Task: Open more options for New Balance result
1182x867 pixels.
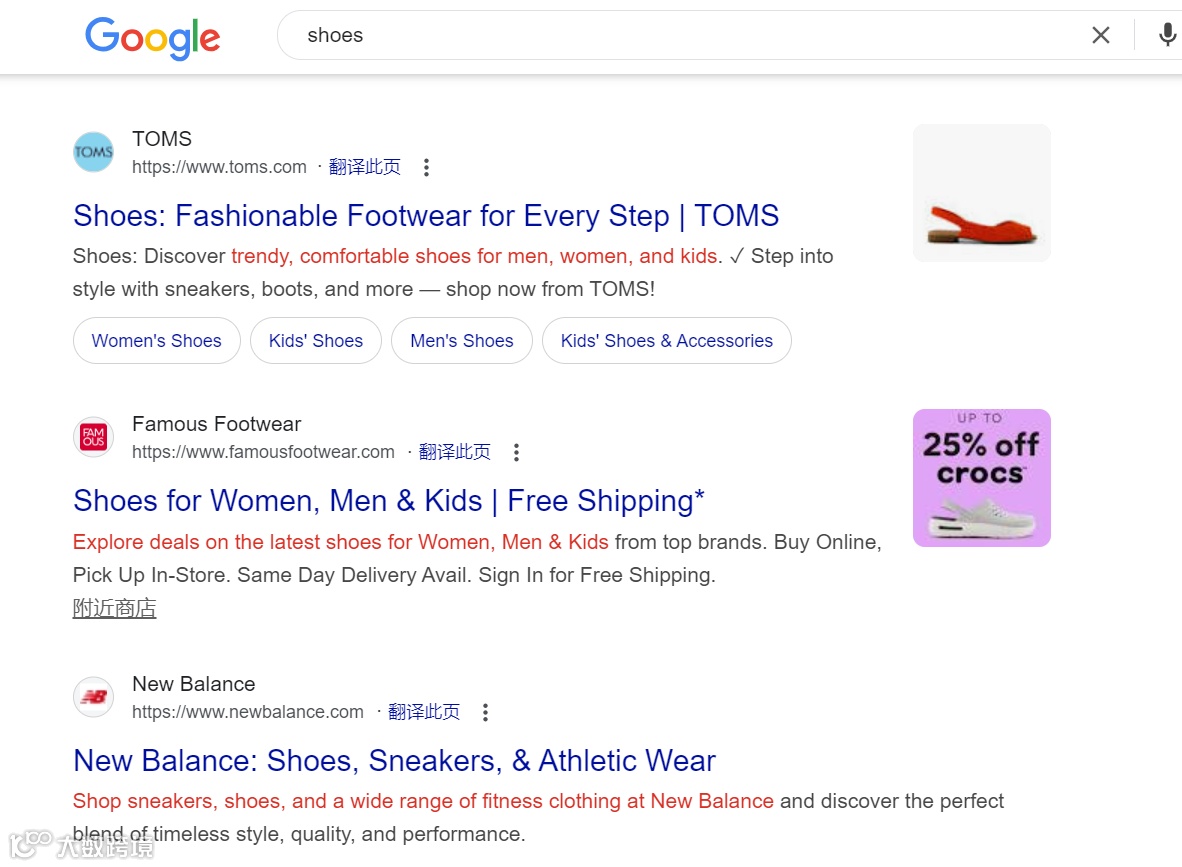Action: [x=485, y=713]
